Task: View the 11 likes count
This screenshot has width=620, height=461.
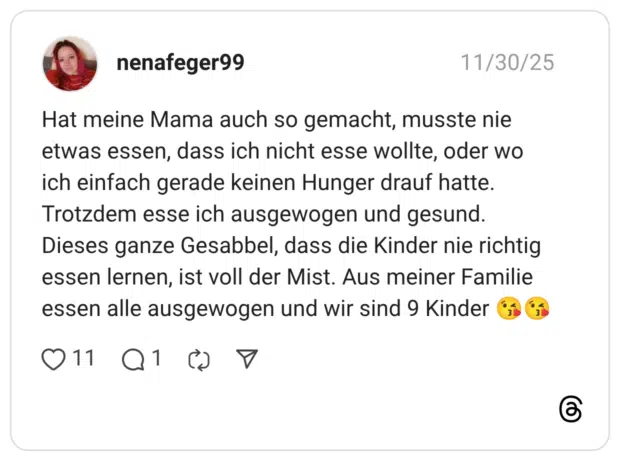Action: pos(84,359)
